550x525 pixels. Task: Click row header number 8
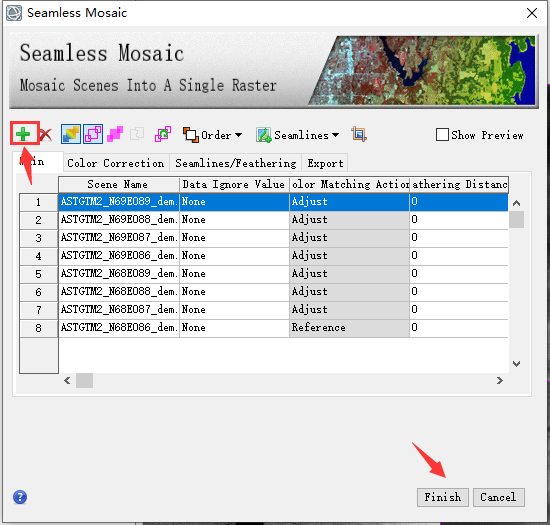[x=39, y=328]
